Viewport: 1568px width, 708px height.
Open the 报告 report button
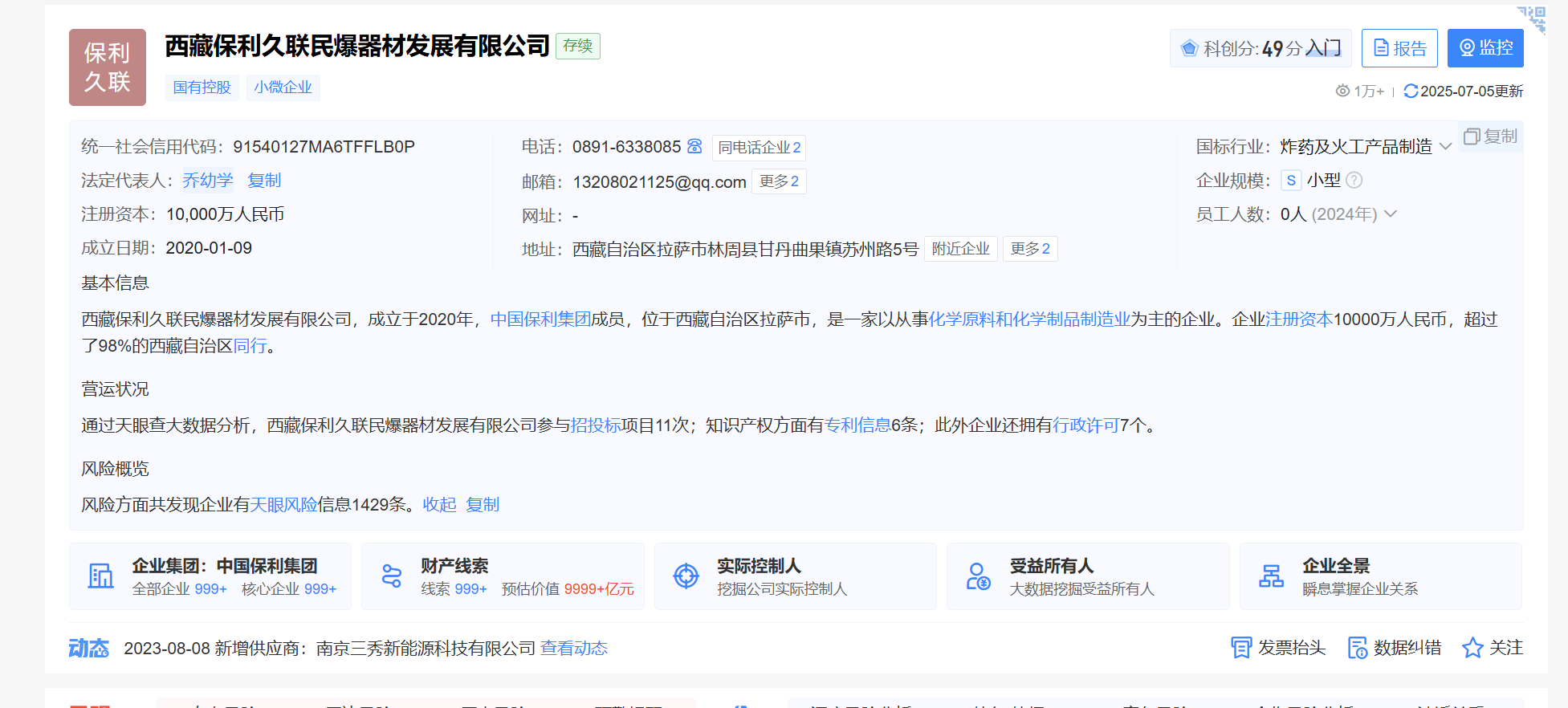1399,48
